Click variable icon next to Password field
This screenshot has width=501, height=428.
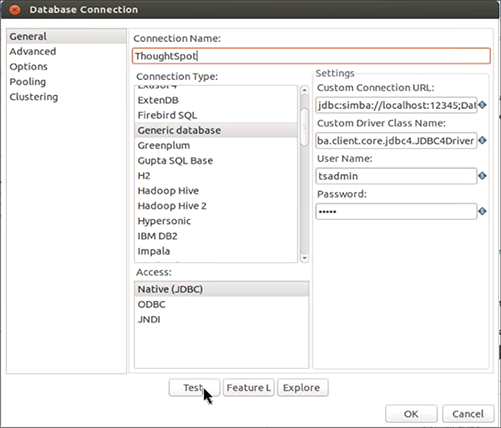[482, 211]
